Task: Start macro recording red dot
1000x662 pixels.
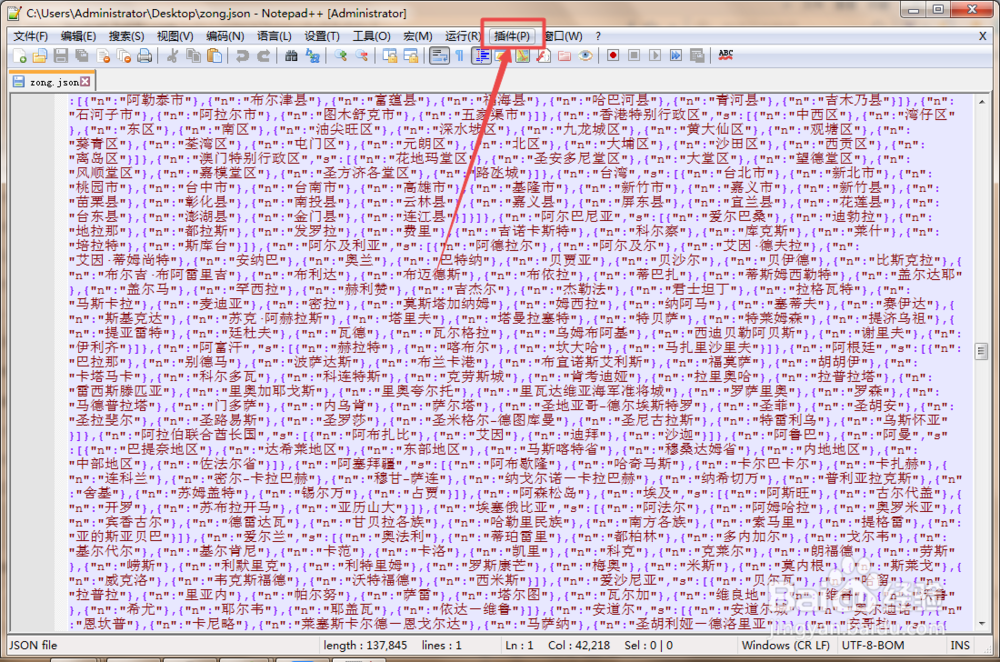Action: 613,56
